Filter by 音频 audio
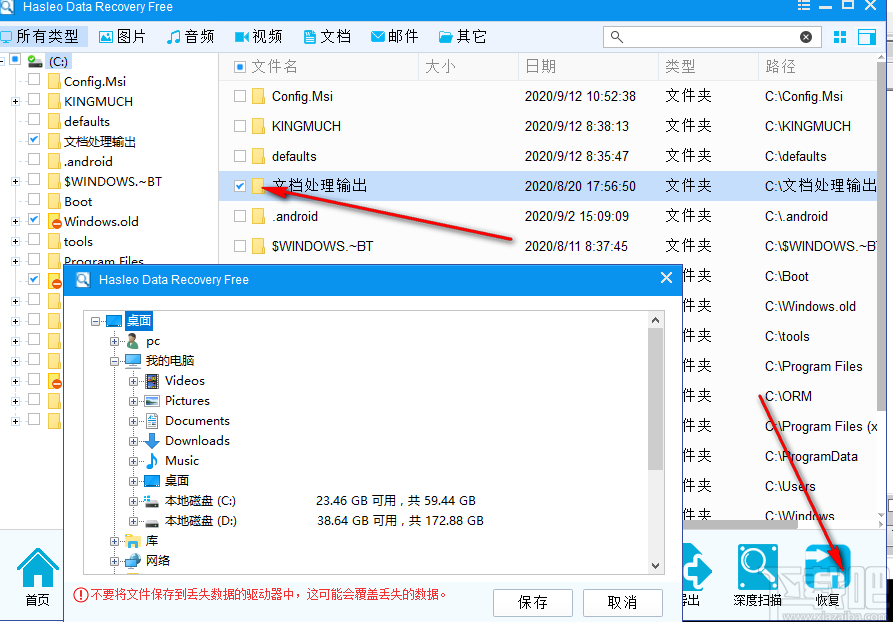Viewport: 893px width, 622px height. [190, 37]
